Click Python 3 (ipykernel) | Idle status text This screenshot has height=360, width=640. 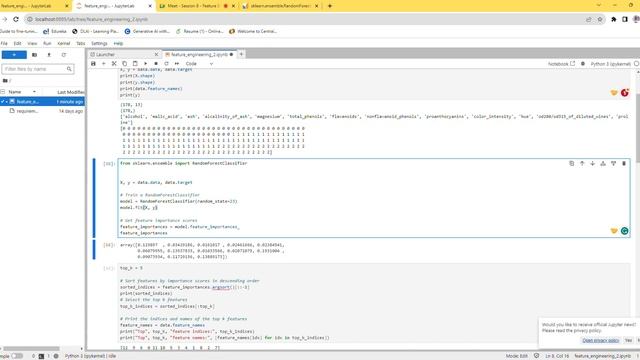[x=90, y=356]
